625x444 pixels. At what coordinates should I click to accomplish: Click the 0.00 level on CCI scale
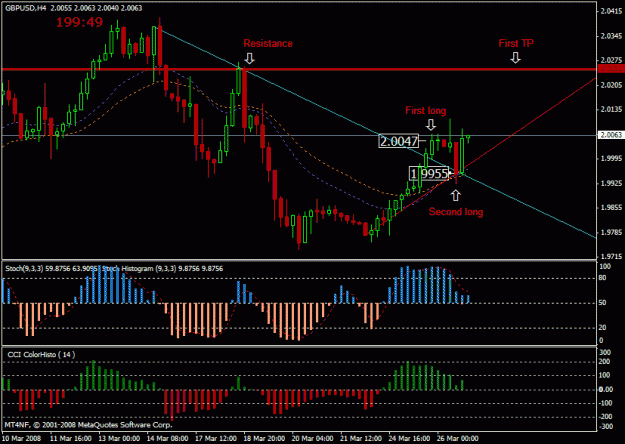coord(606,389)
